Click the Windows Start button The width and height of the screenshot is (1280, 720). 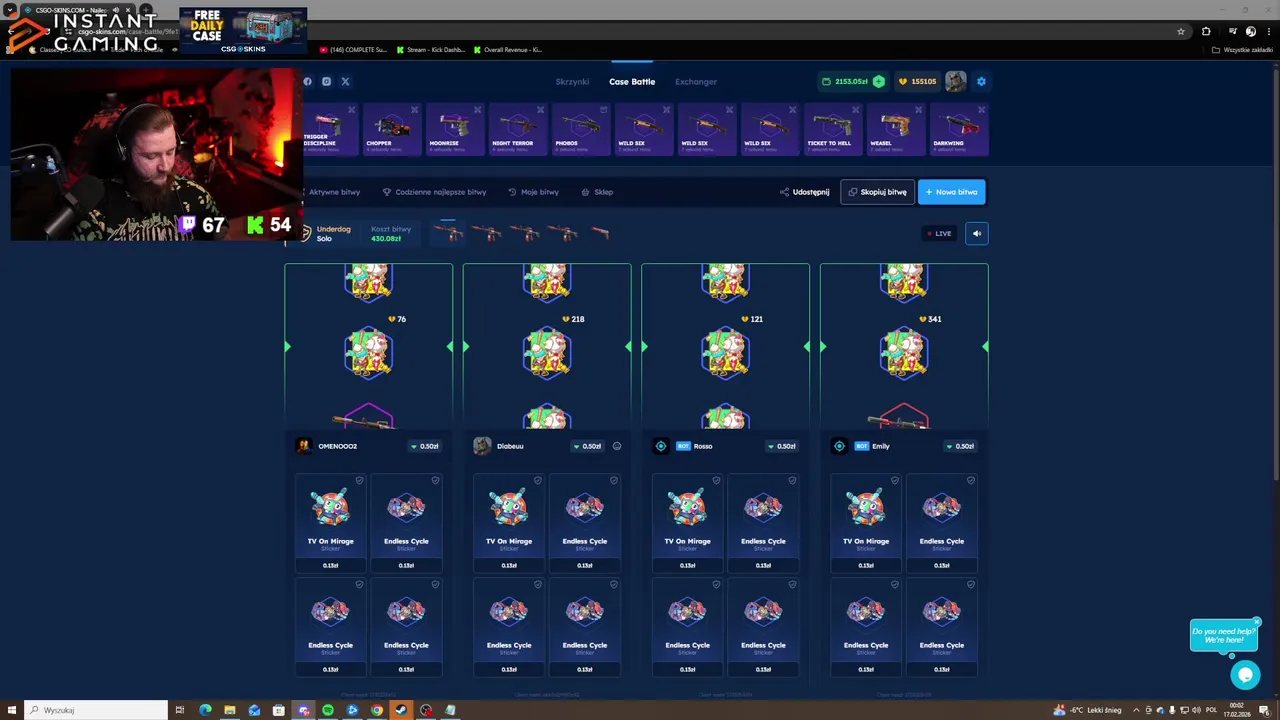coord(11,710)
